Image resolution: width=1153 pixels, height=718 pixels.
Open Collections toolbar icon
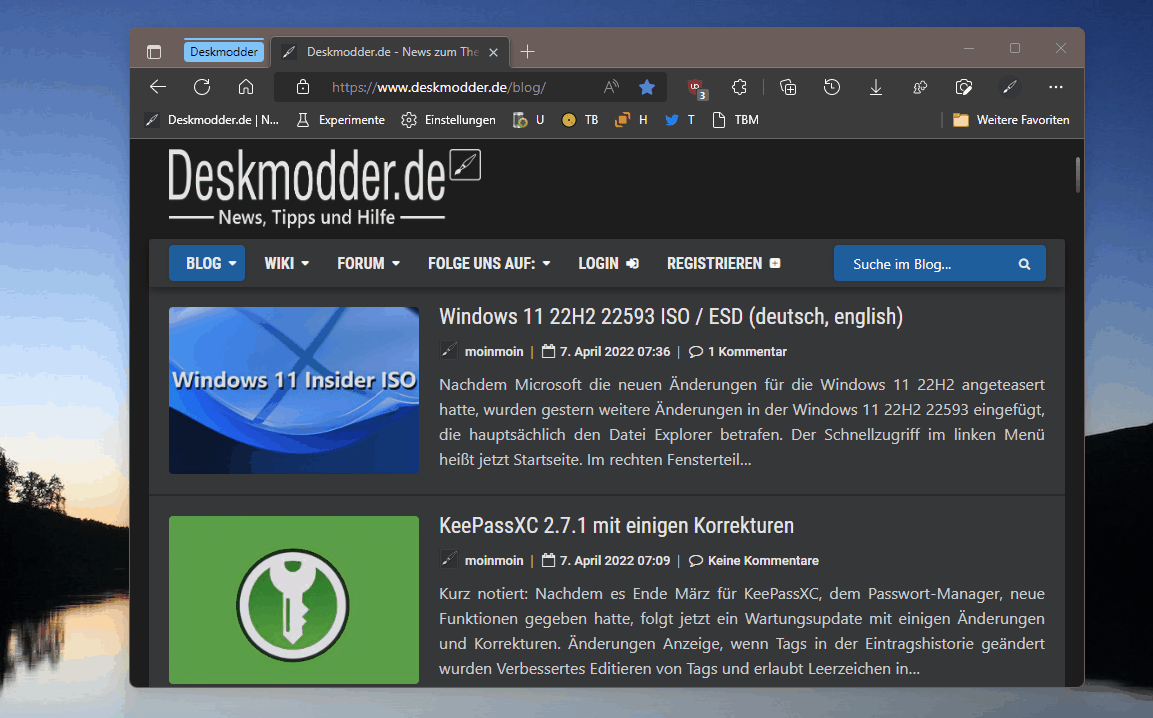click(788, 87)
